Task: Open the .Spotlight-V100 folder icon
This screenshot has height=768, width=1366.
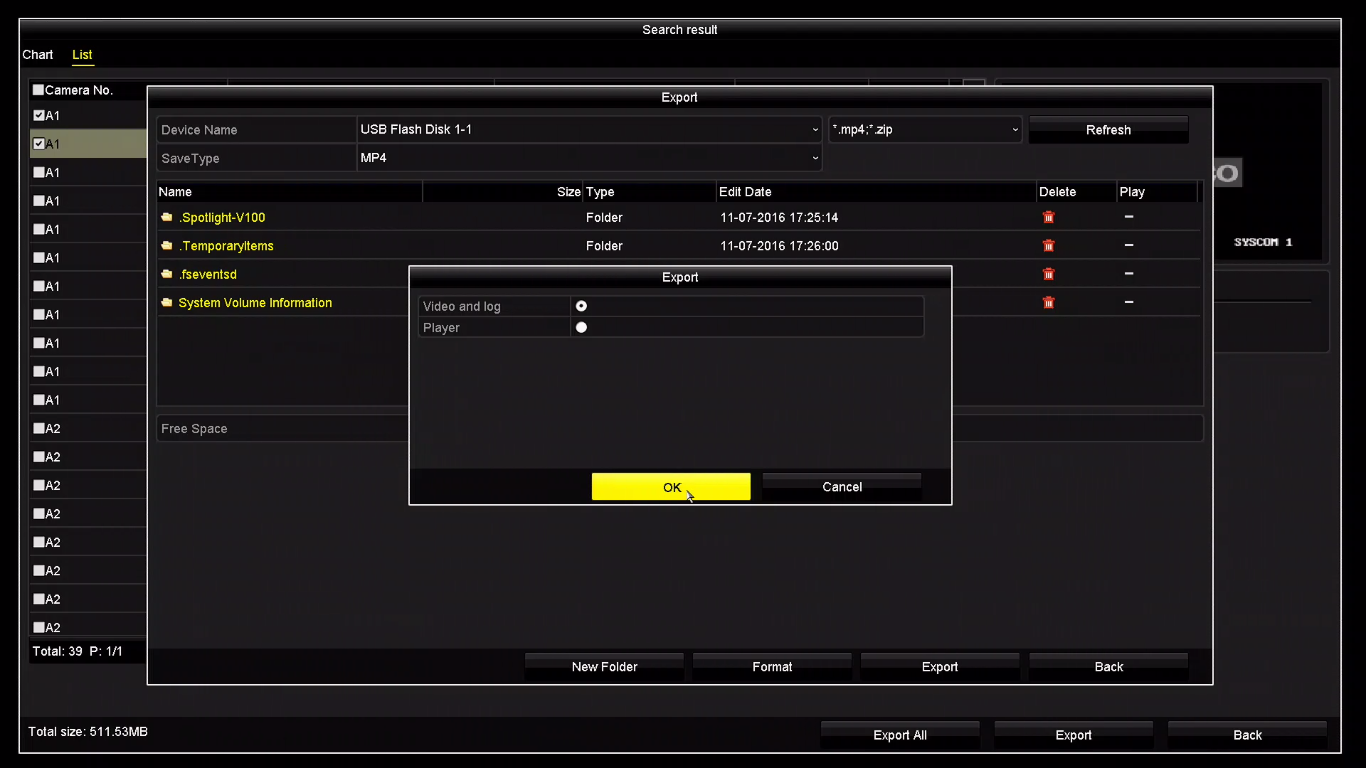Action: [x=167, y=217]
